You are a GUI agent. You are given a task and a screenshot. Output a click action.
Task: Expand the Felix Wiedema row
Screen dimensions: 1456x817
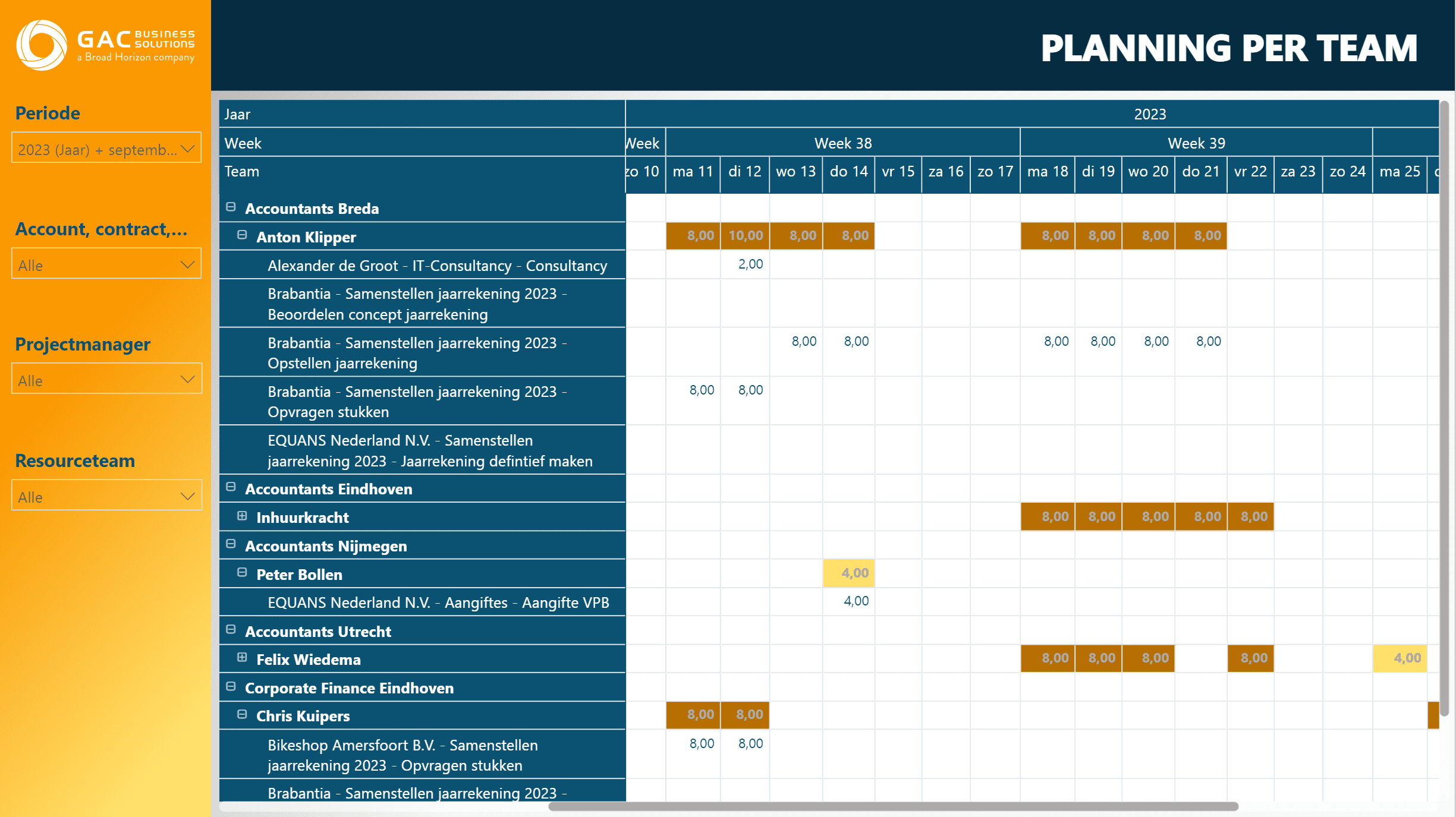point(242,658)
